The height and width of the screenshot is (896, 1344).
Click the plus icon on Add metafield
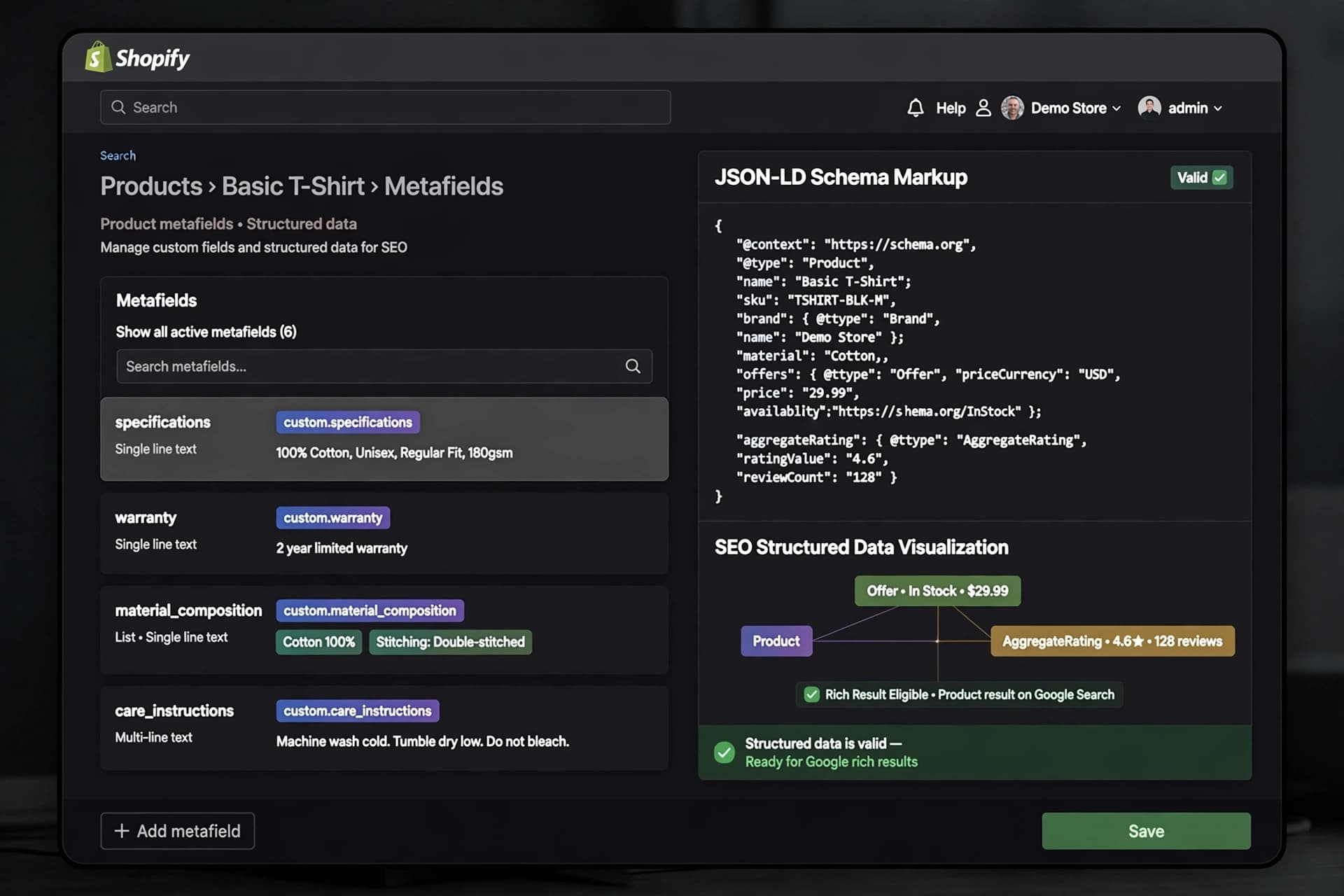pyautogui.click(x=122, y=831)
